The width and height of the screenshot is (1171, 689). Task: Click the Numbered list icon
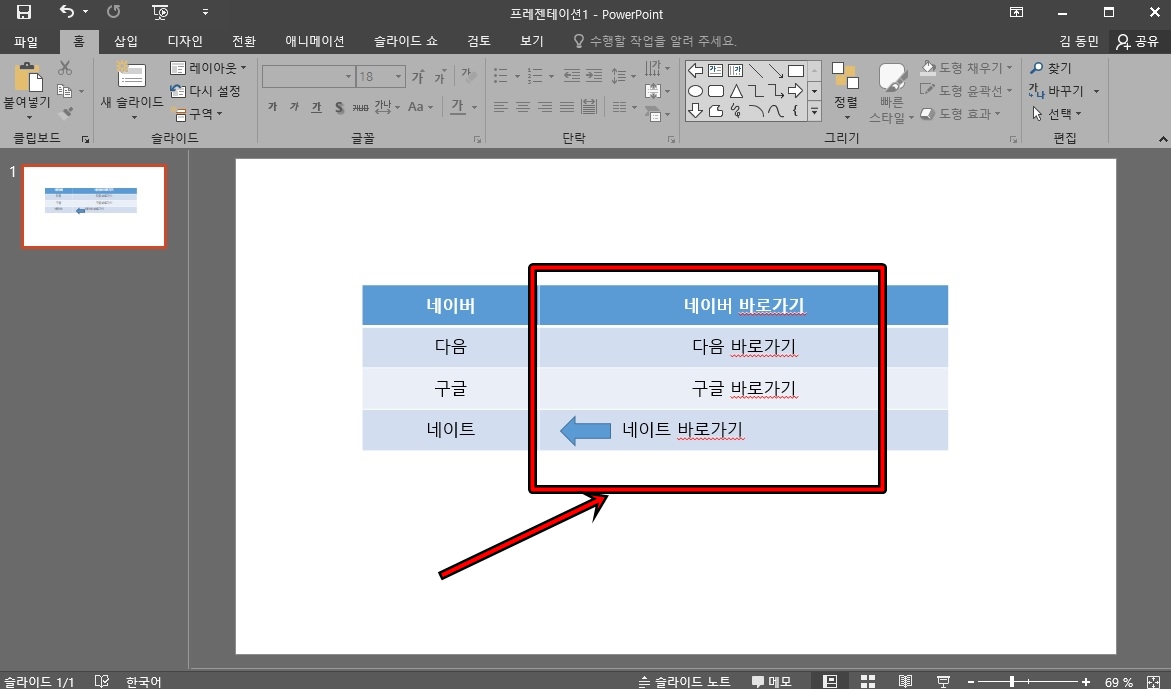point(535,75)
